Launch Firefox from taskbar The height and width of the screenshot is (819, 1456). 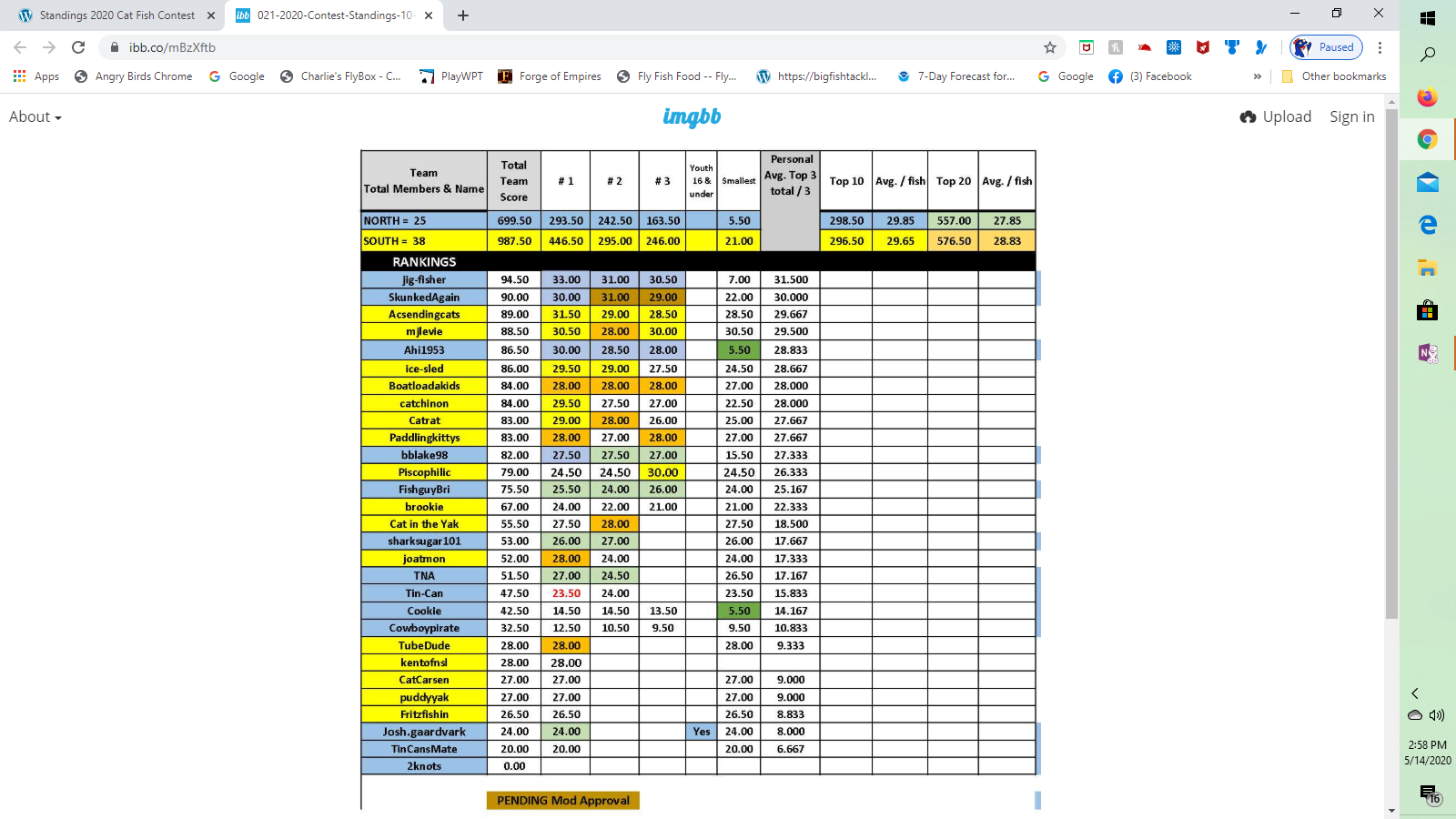pyautogui.click(x=1428, y=96)
